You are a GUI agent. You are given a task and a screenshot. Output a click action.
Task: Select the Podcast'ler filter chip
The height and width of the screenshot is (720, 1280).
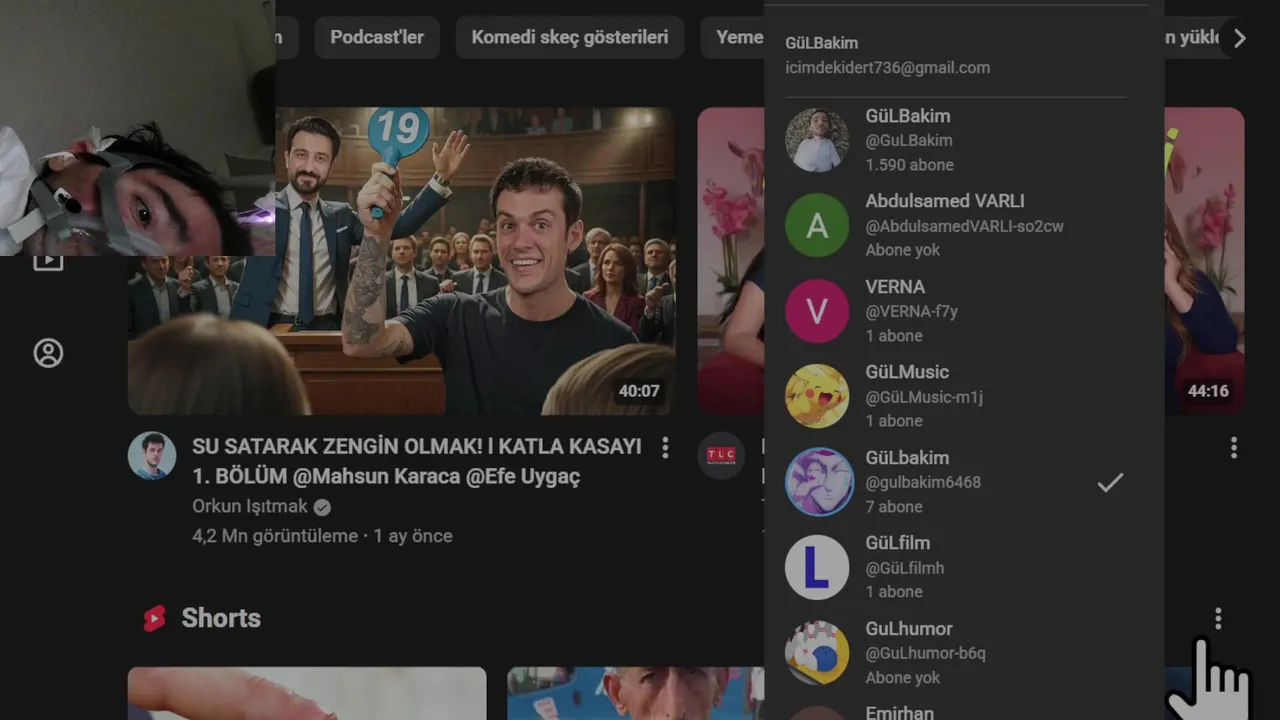click(377, 37)
